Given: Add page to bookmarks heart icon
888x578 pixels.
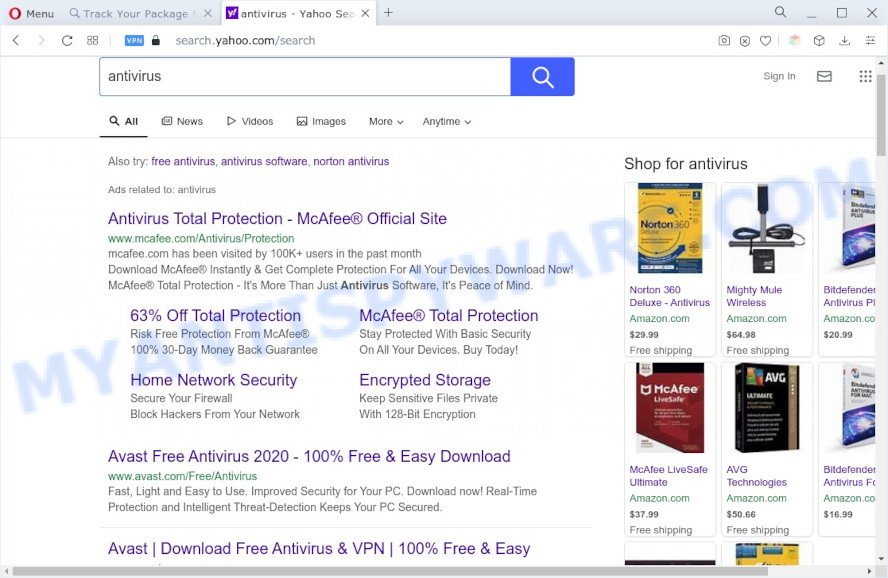Looking at the screenshot, I should click(766, 41).
